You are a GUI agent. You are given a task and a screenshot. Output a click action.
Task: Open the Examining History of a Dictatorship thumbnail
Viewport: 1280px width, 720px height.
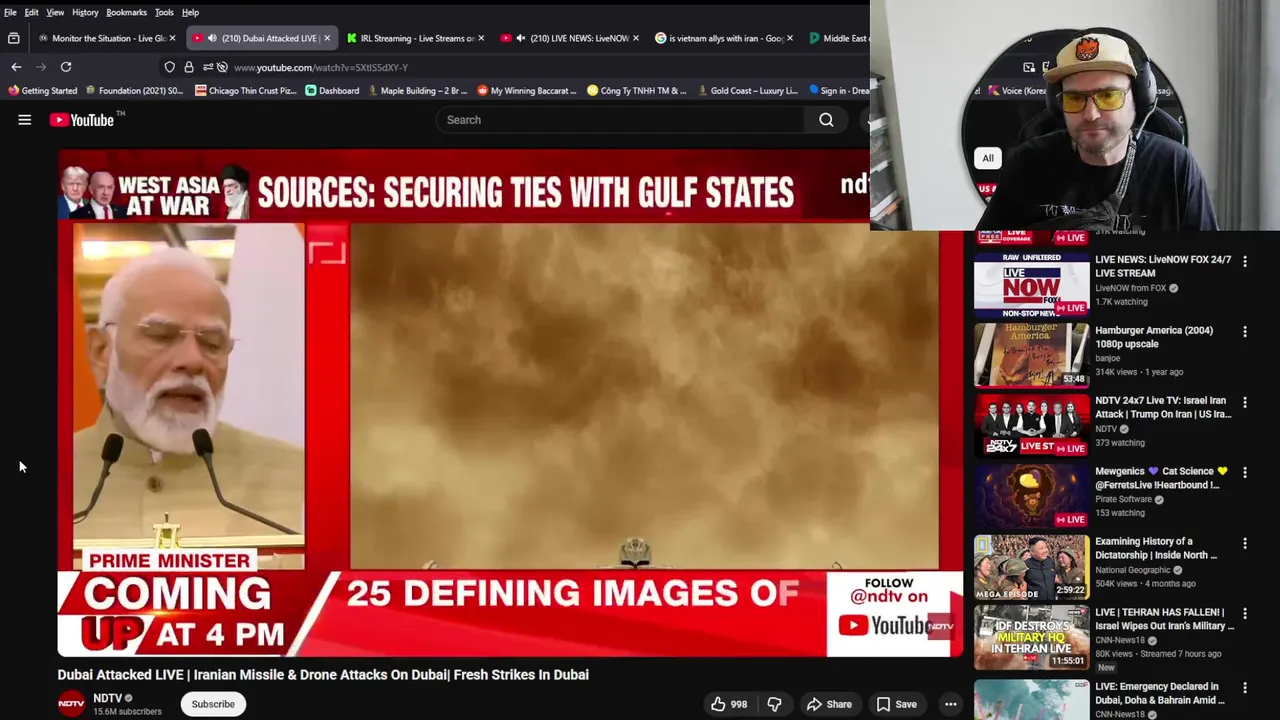pyautogui.click(x=1032, y=567)
